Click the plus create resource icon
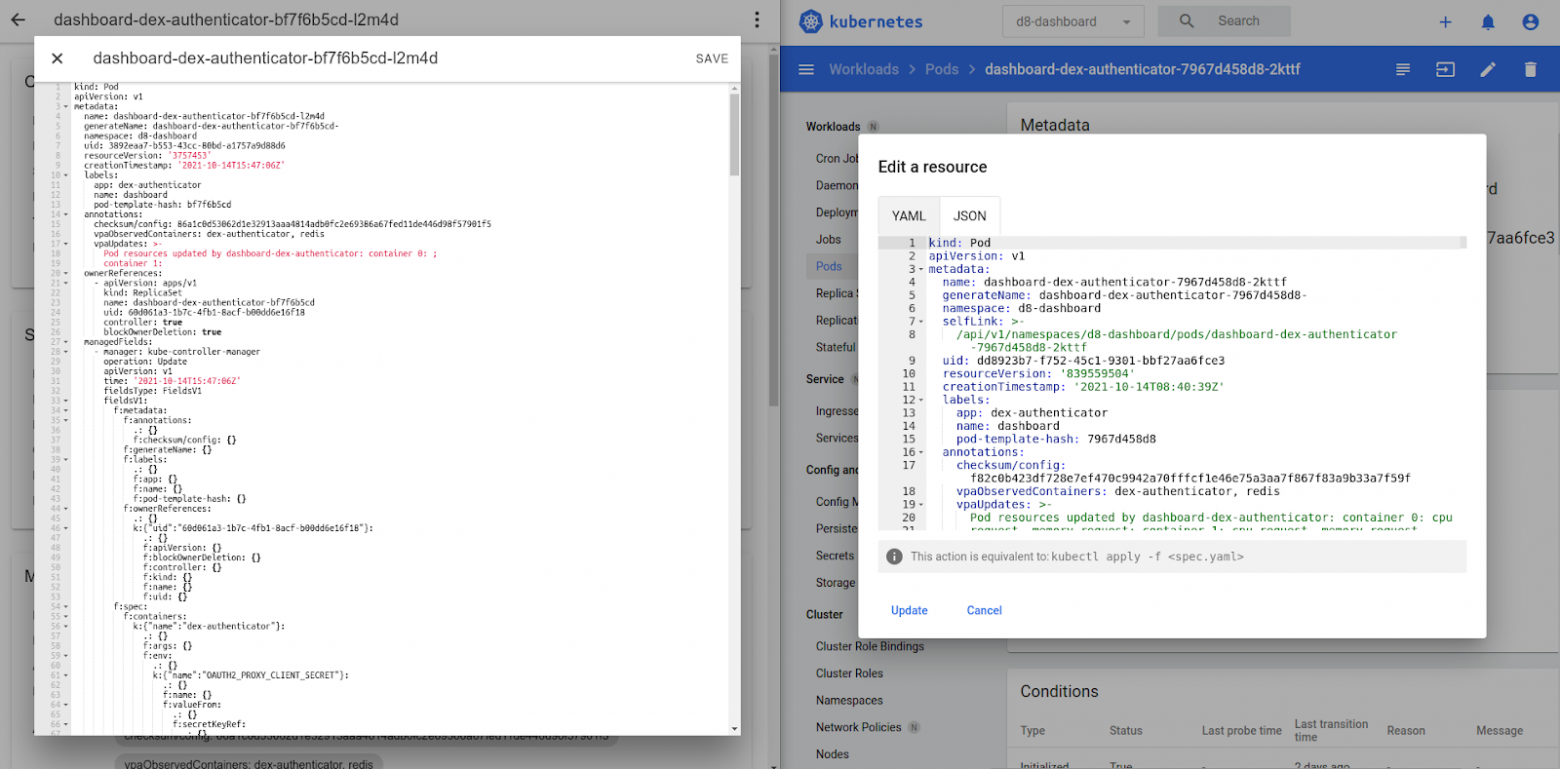1560x769 pixels. coord(1445,22)
